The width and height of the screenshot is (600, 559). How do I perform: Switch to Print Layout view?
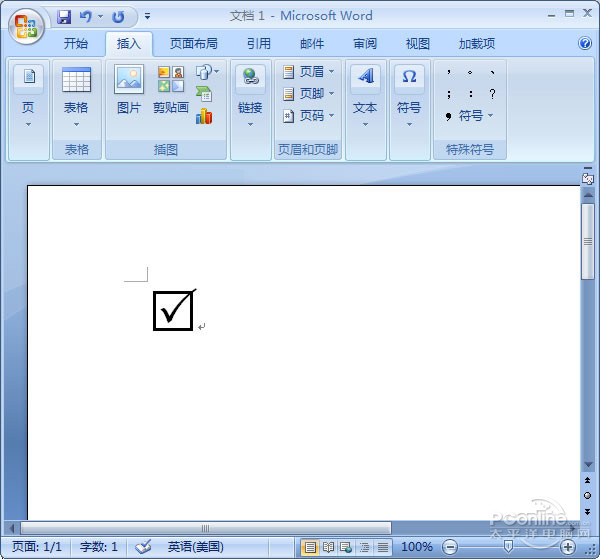tap(310, 547)
